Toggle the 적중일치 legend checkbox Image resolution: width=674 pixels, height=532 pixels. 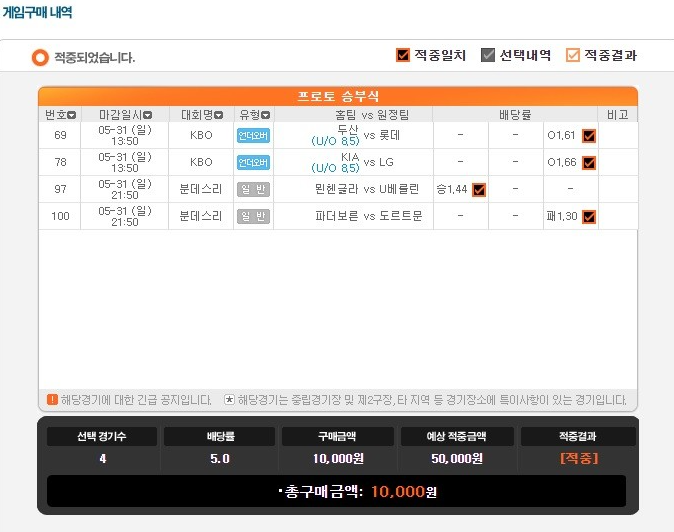tap(403, 55)
